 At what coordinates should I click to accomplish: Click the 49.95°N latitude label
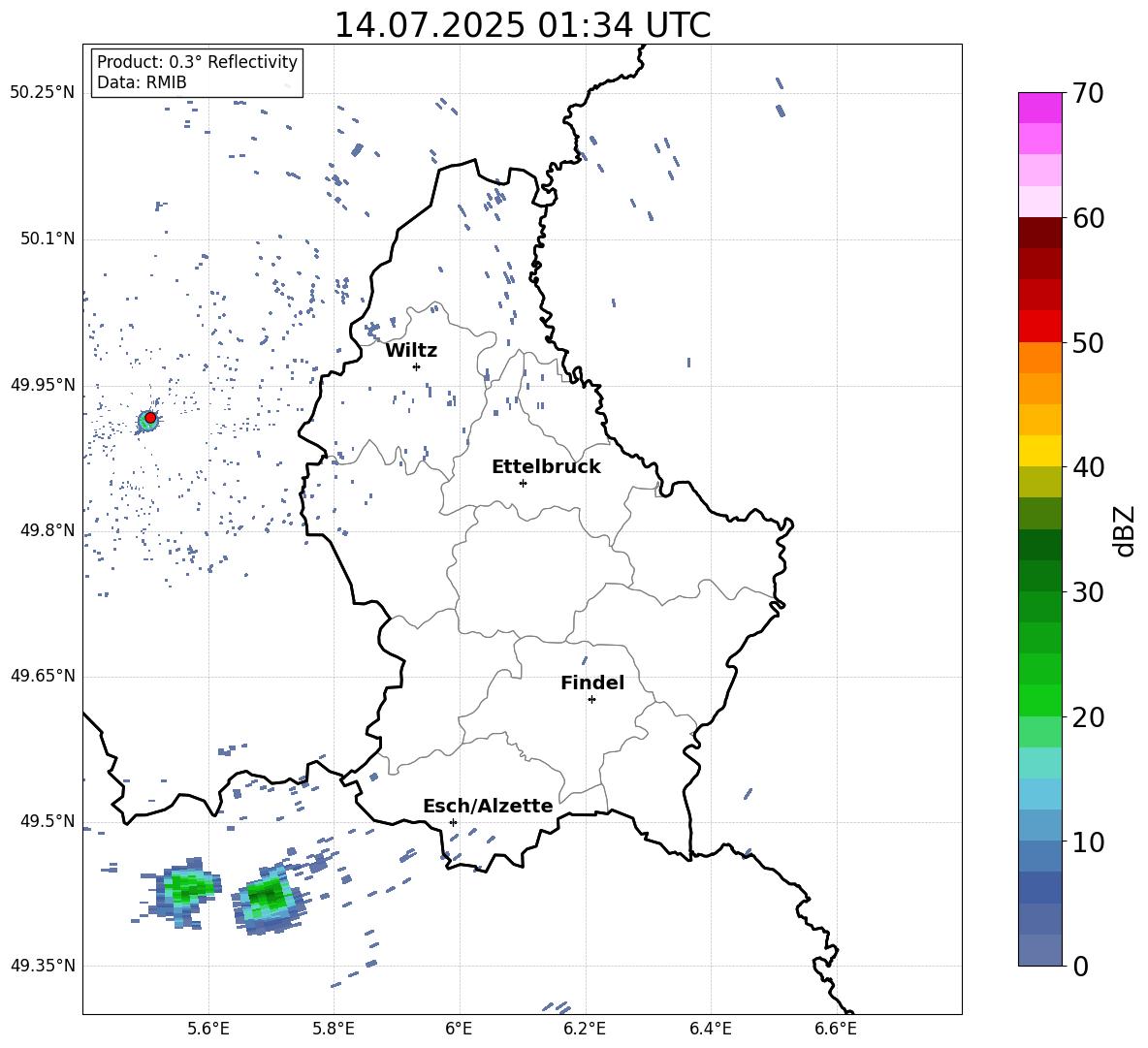43,385
